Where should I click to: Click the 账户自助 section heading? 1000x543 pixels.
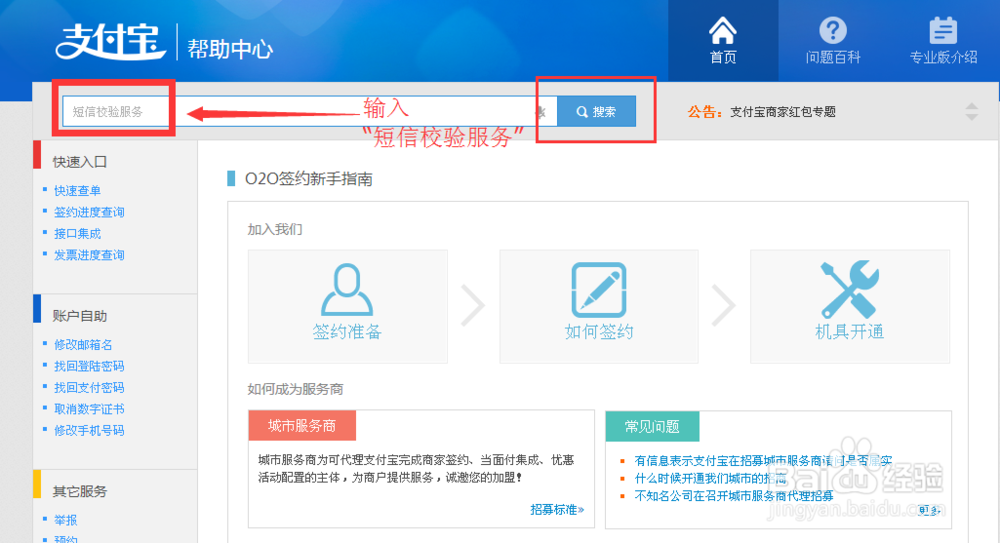[x=80, y=316]
